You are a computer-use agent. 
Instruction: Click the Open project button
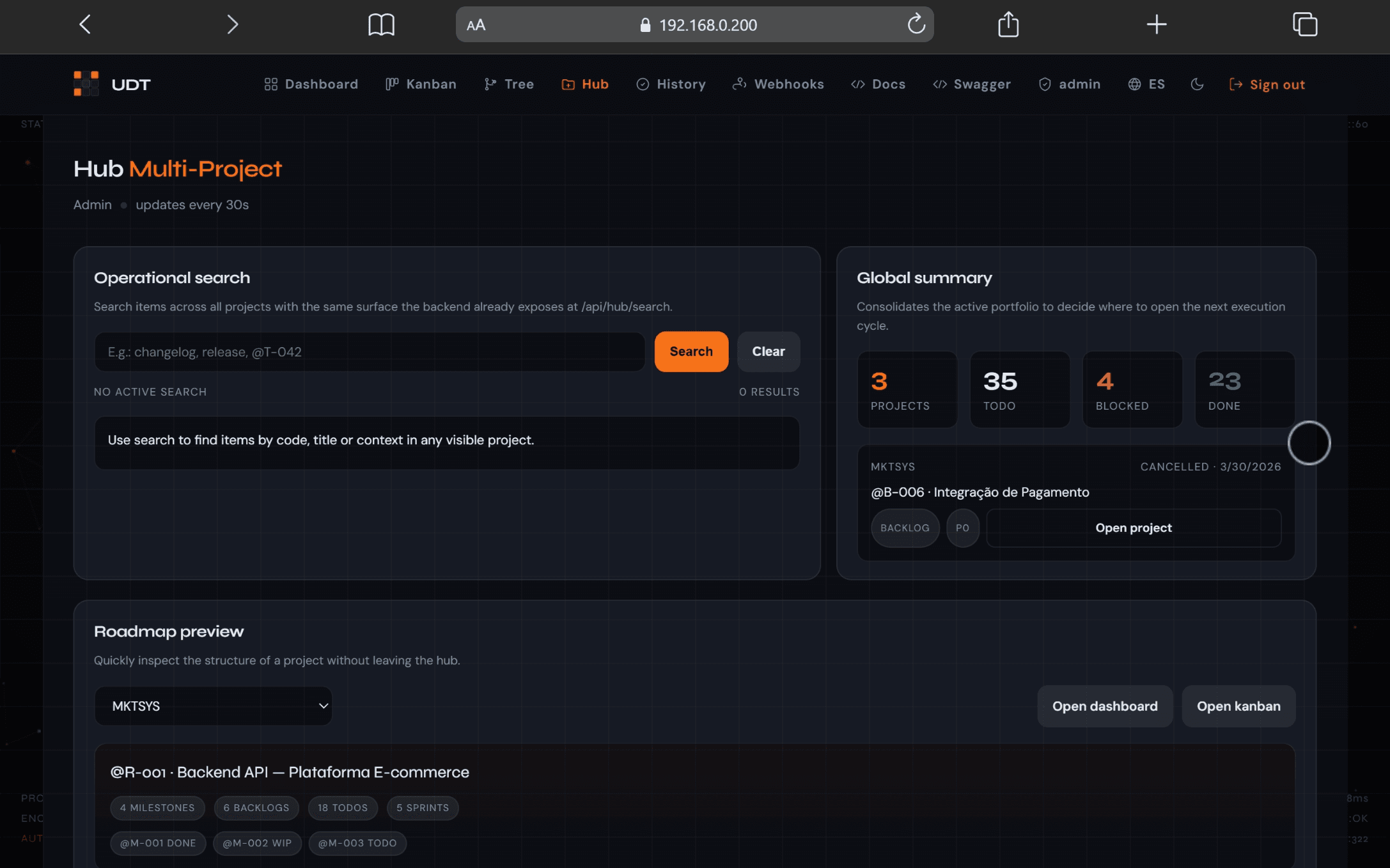(1133, 528)
